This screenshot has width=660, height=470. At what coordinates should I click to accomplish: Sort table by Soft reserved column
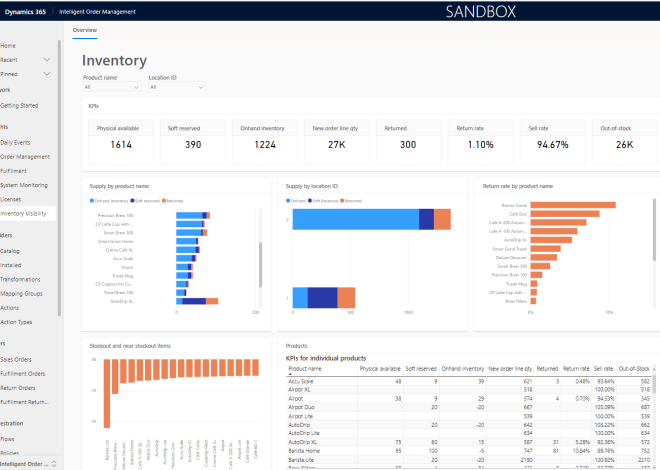(421, 369)
